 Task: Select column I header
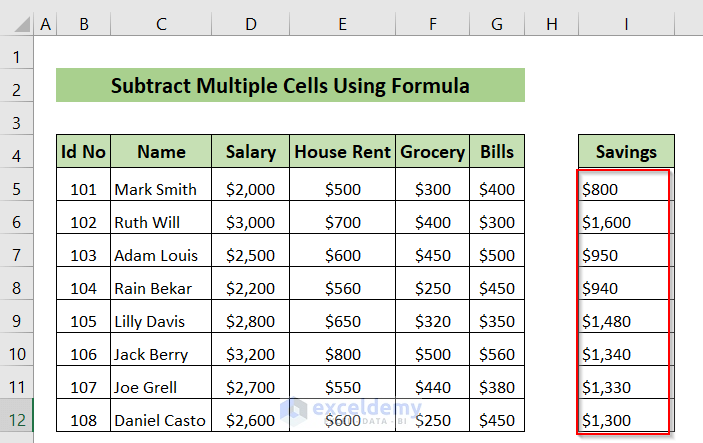pyautogui.click(x=626, y=23)
